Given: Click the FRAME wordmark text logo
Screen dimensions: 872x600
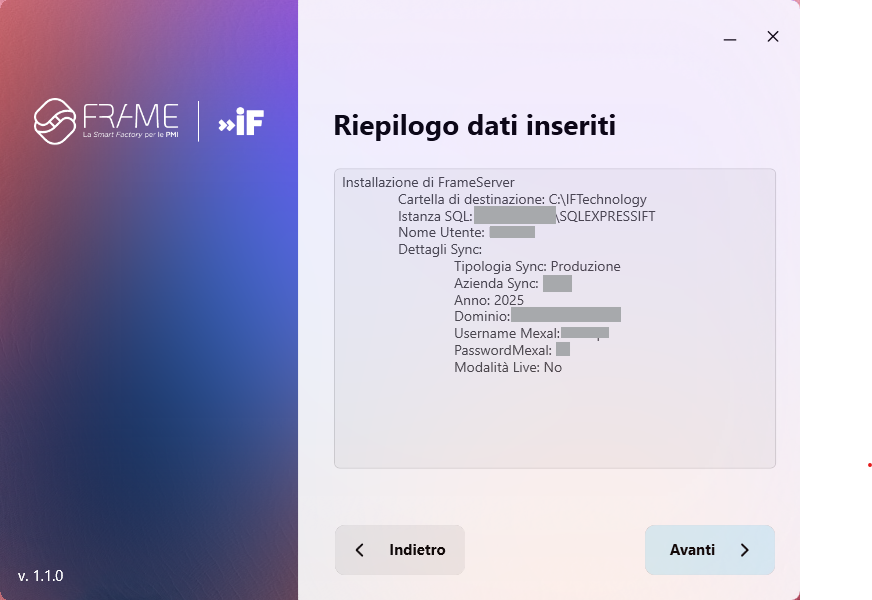Looking at the screenshot, I should [x=131, y=120].
